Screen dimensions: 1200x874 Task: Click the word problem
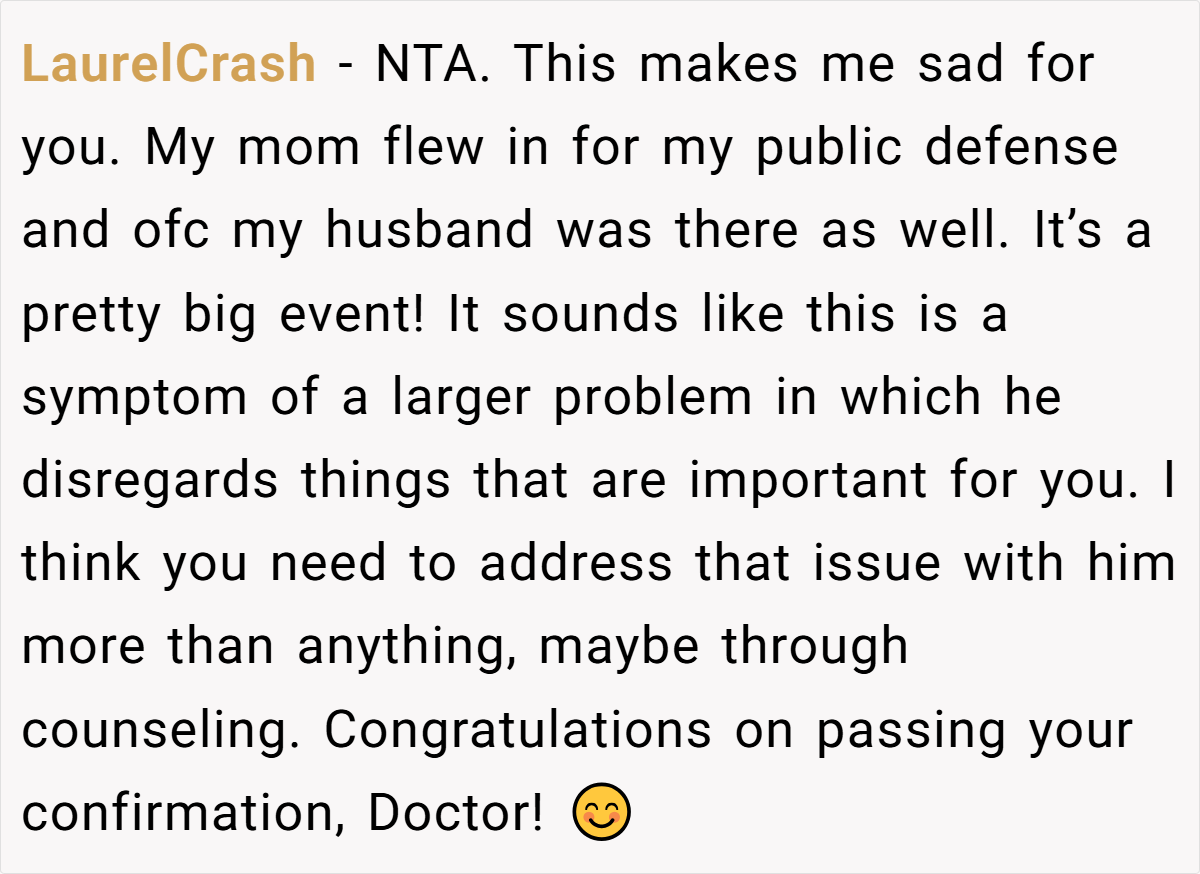(652, 398)
